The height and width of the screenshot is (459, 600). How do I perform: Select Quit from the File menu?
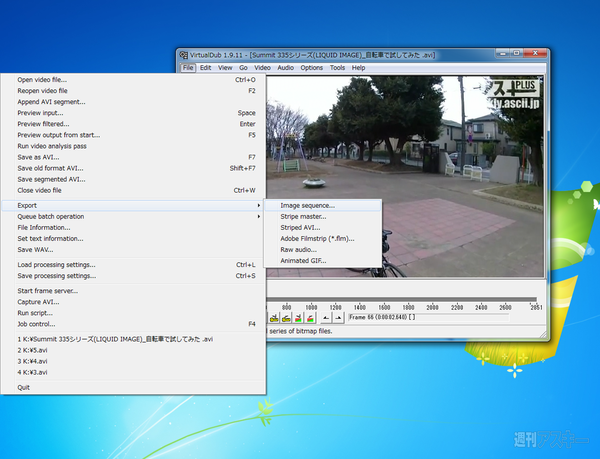24,387
